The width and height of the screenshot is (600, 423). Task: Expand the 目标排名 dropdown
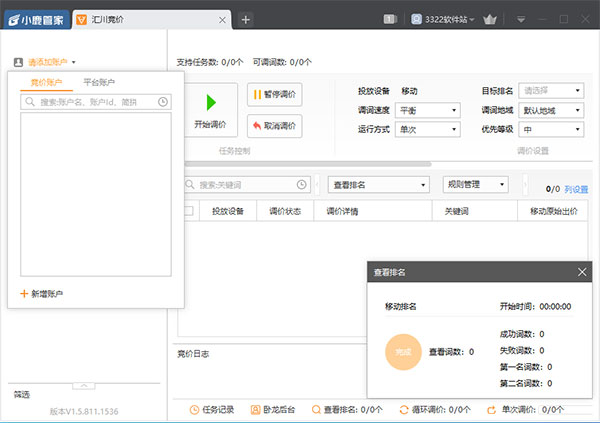550,90
